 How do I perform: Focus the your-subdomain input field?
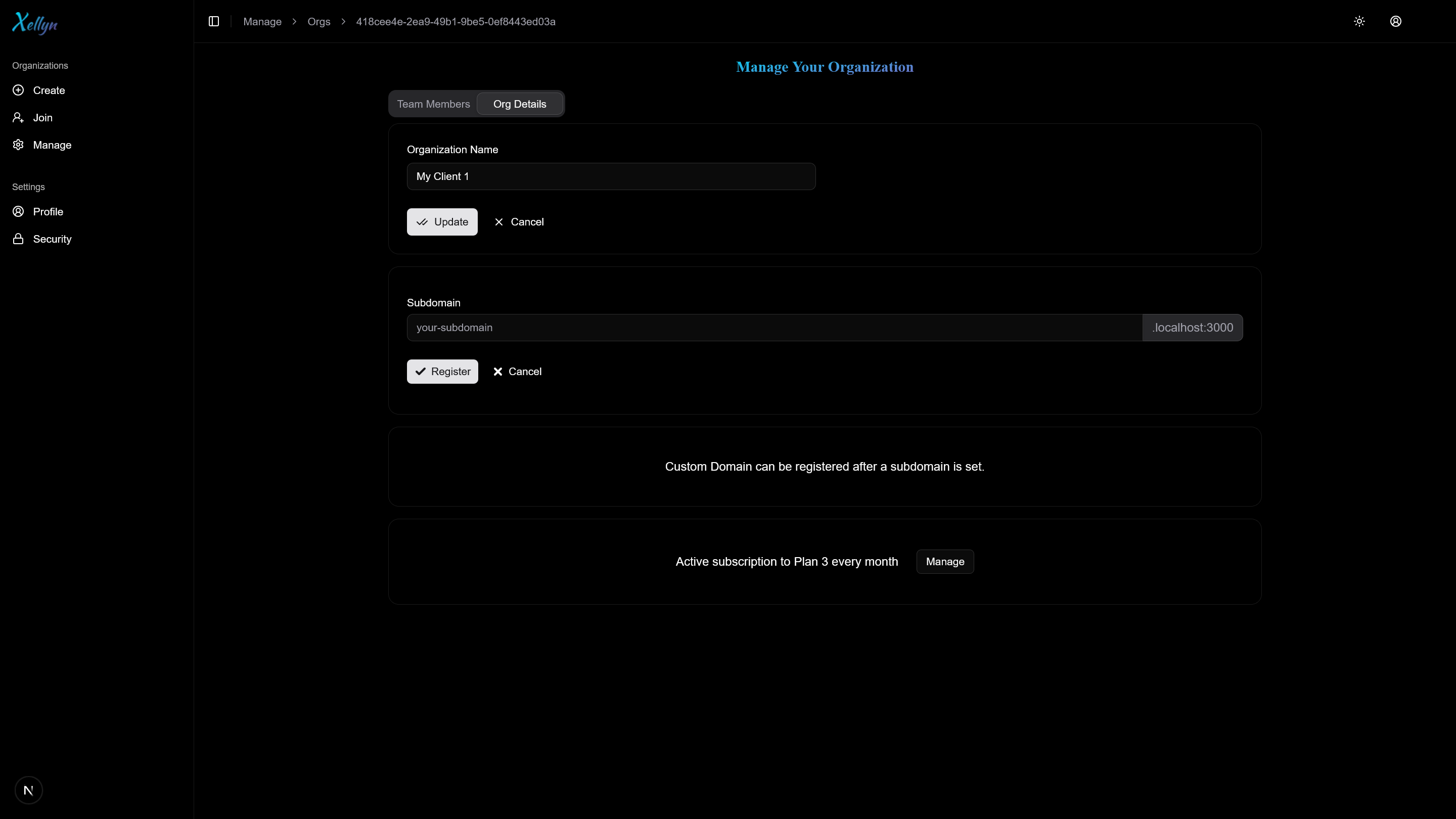point(775,327)
